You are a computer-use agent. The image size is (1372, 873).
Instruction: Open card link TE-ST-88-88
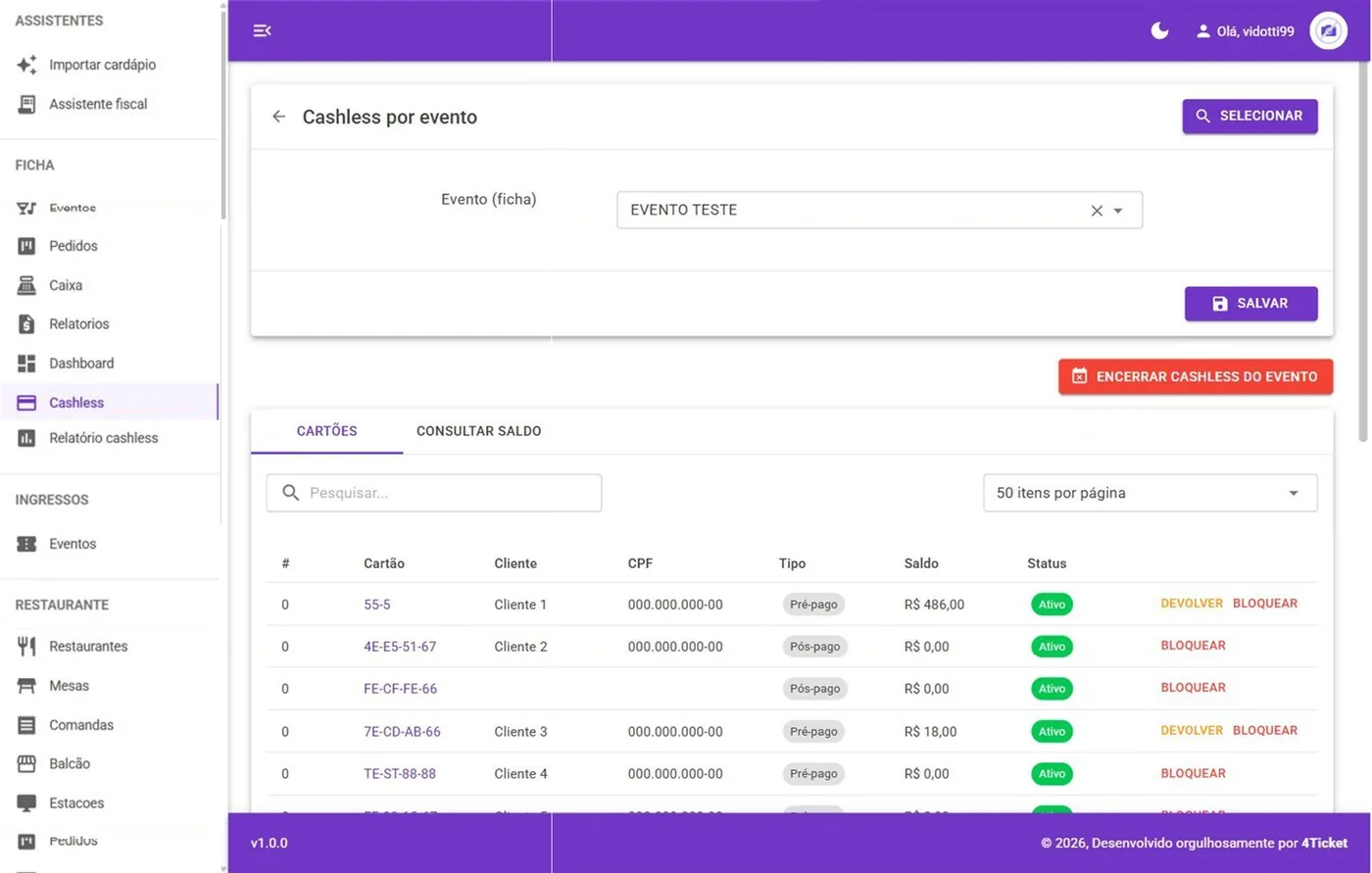(x=400, y=774)
